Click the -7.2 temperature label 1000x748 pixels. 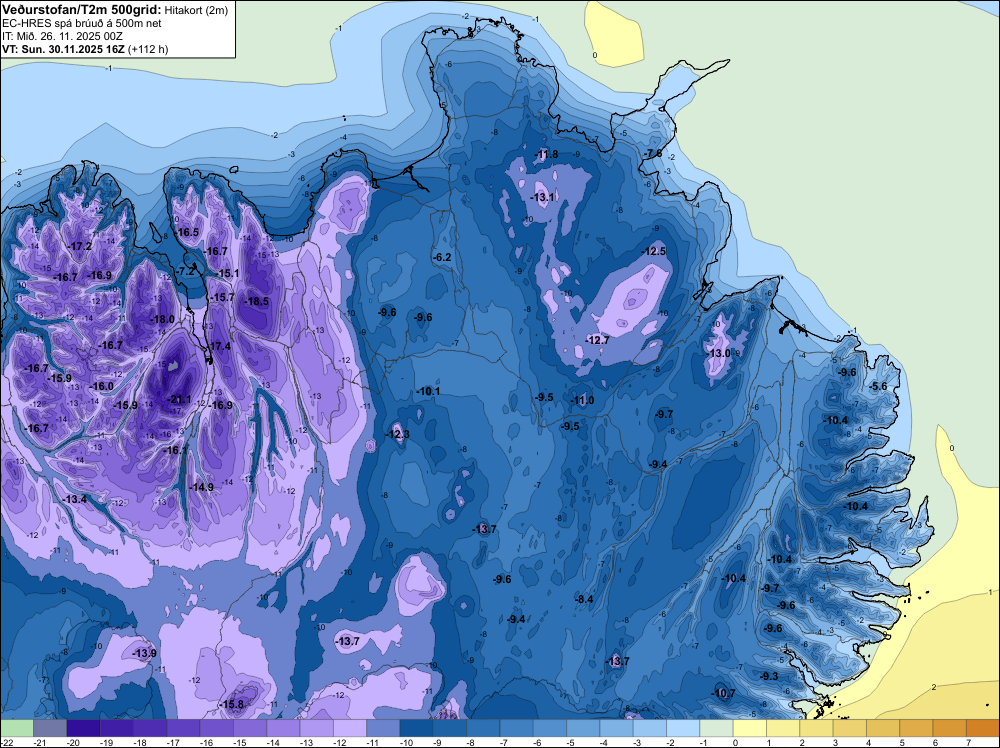pos(185,271)
